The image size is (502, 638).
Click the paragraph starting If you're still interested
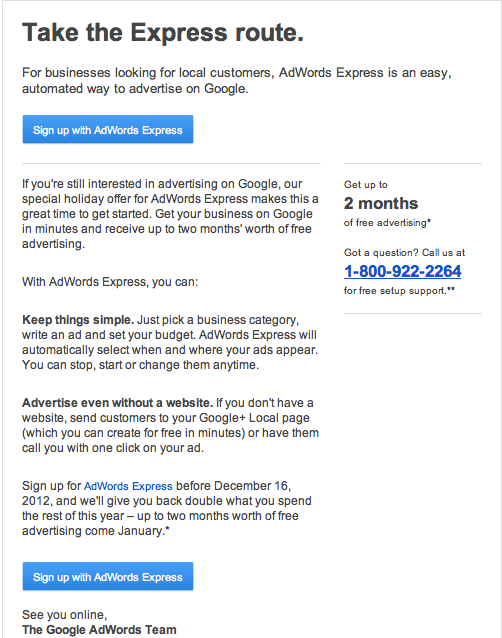170,214
